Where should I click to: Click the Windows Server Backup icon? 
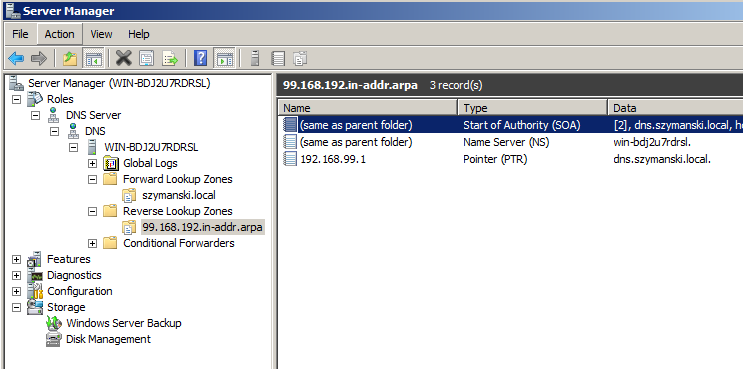point(54,324)
